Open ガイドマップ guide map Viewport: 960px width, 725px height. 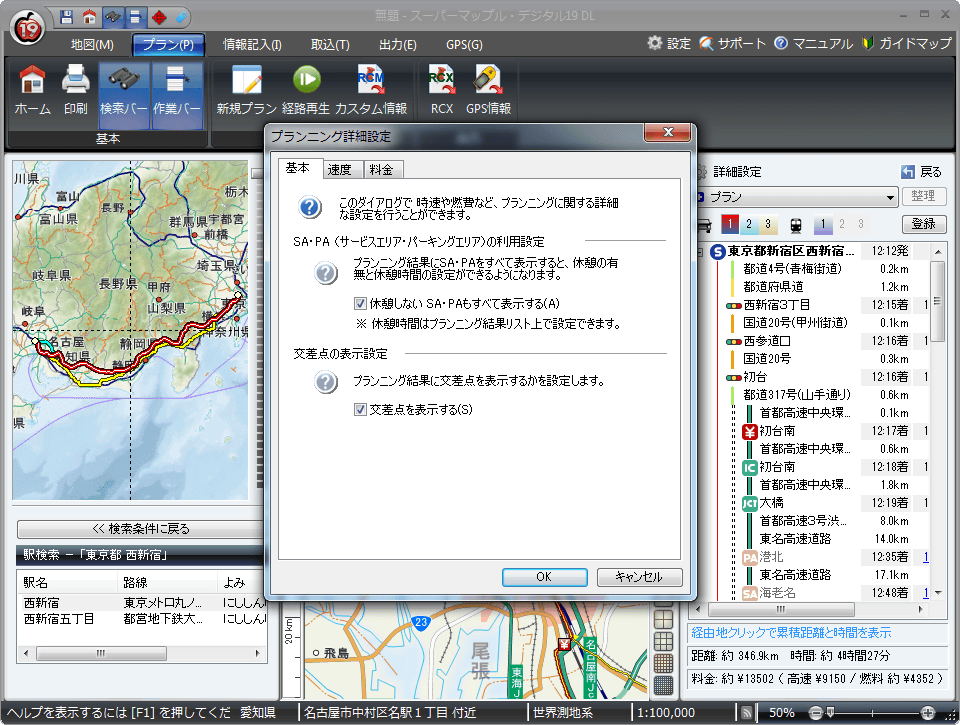click(907, 43)
